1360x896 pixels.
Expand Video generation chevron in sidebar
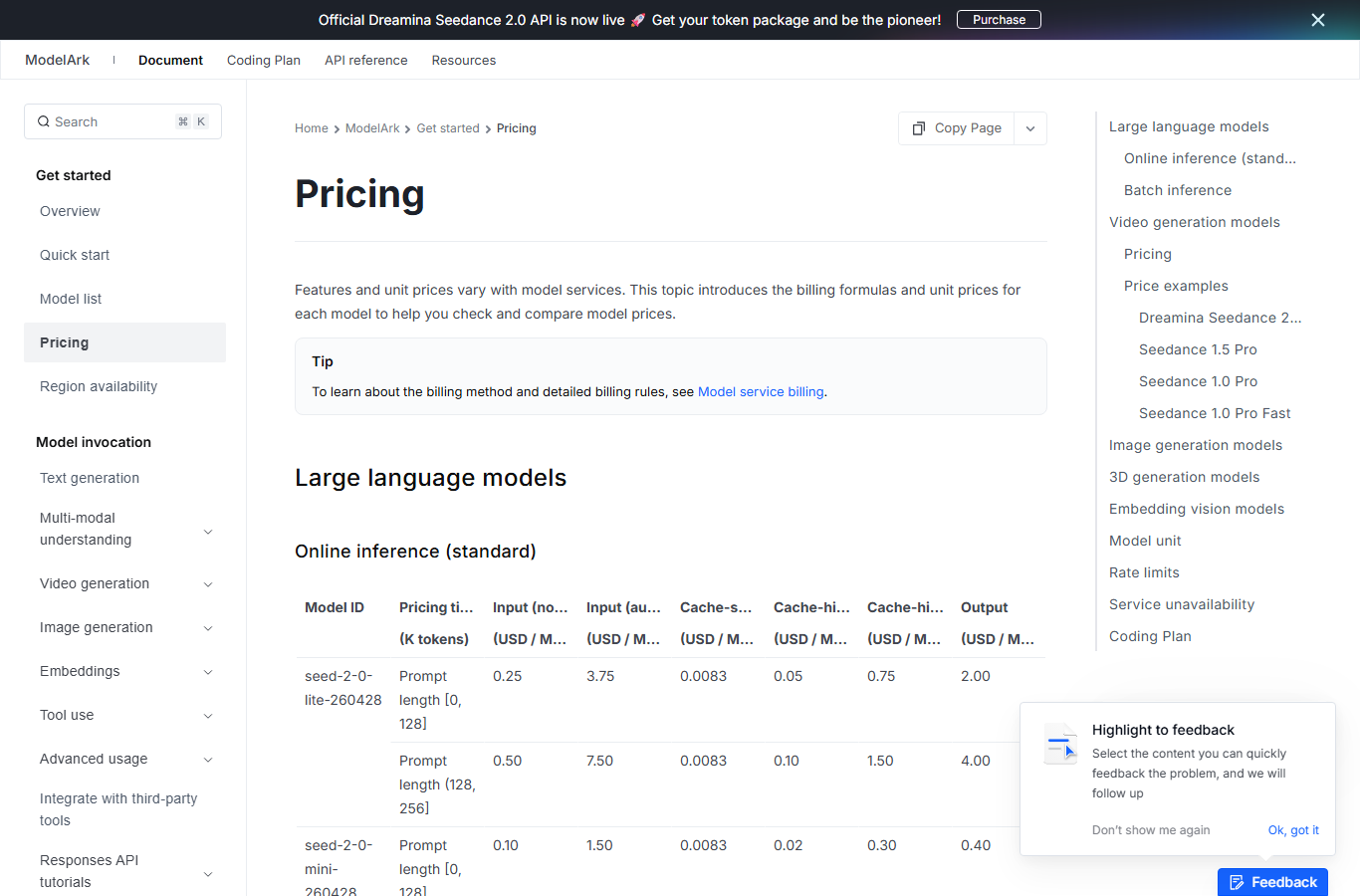(208, 584)
